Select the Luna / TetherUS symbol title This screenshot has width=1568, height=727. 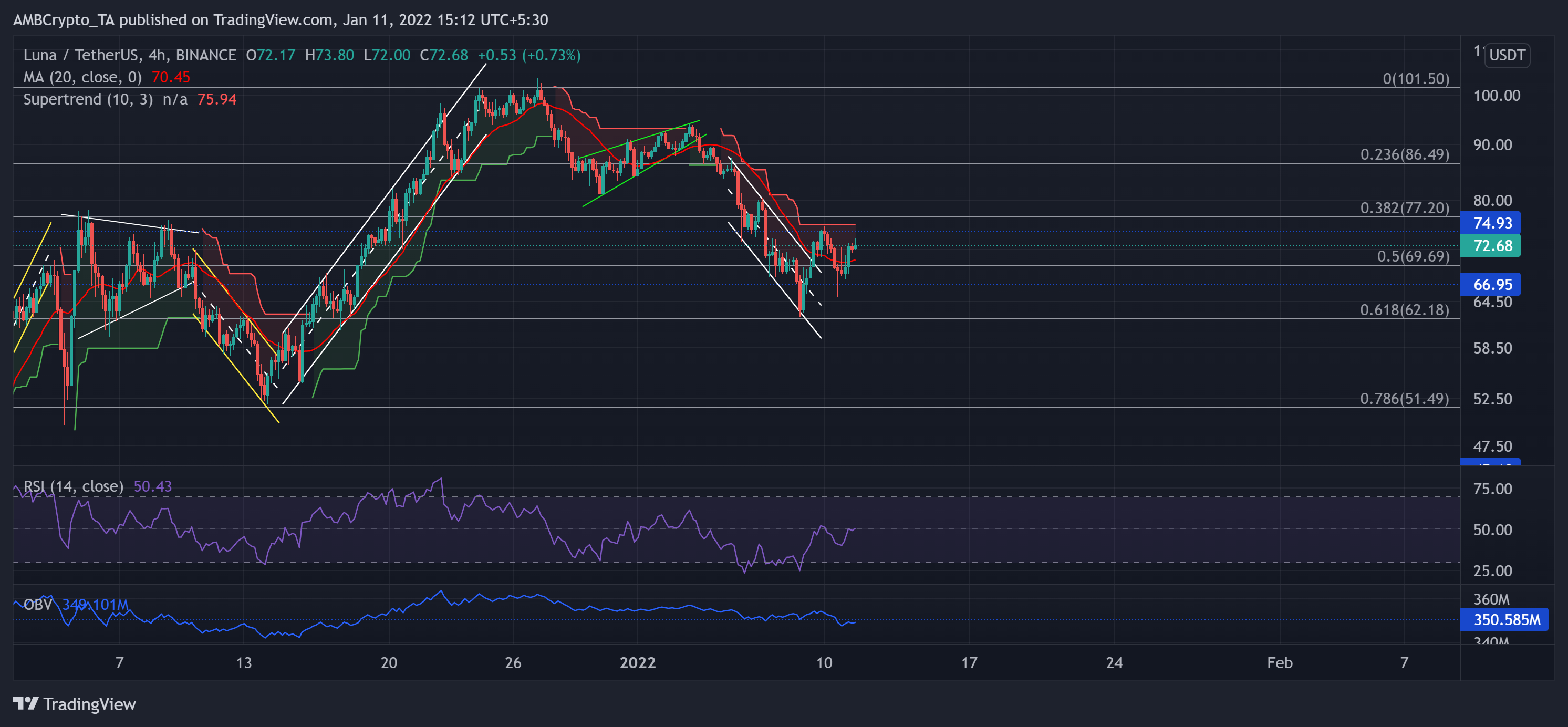click(x=129, y=55)
